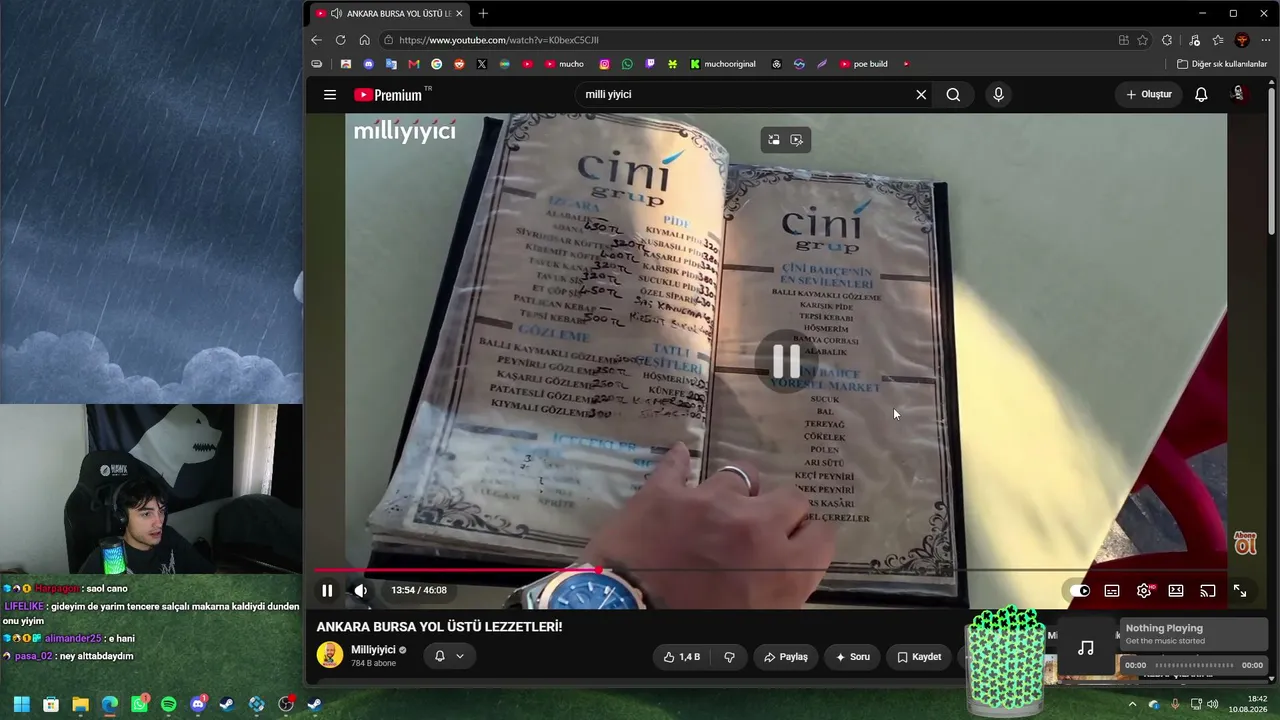Open File Explorer from the taskbar
Viewport: 1280px width, 720px height.
pyautogui.click(x=80, y=704)
